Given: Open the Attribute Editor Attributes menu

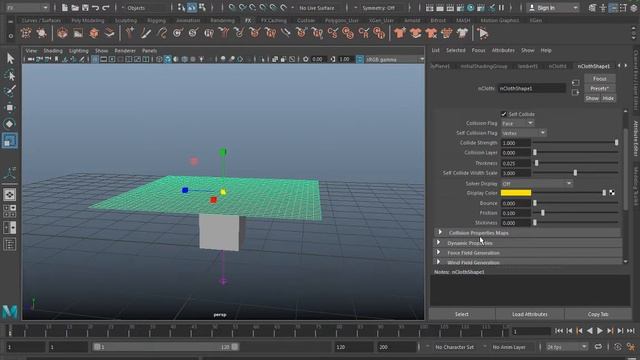Looking at the screenshot, I should click(x=503, y=51).
